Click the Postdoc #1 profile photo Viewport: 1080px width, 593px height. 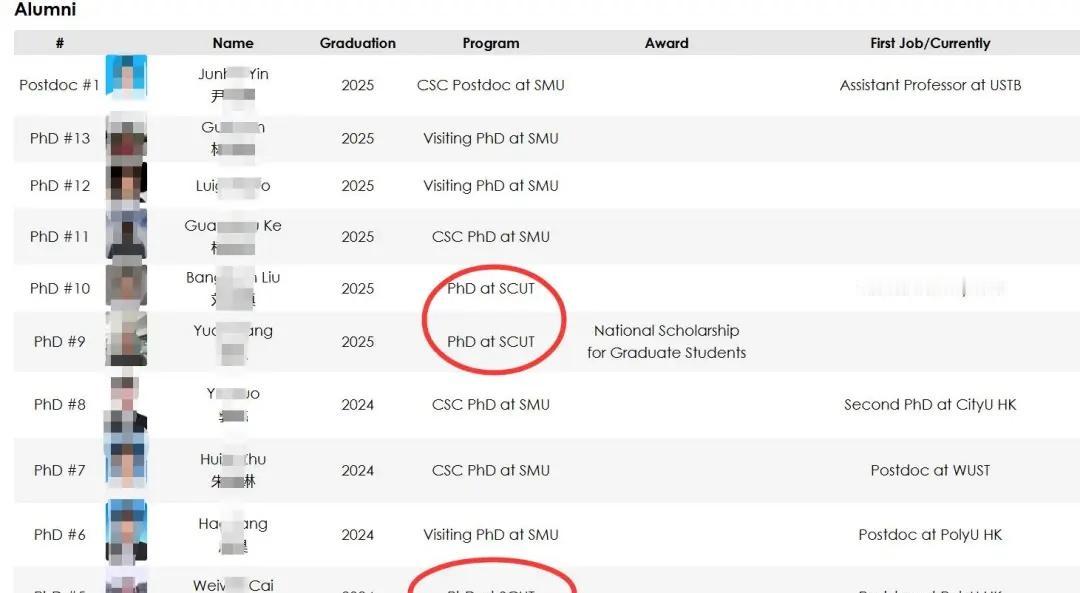pyautogui.click(x=126, y=77)
